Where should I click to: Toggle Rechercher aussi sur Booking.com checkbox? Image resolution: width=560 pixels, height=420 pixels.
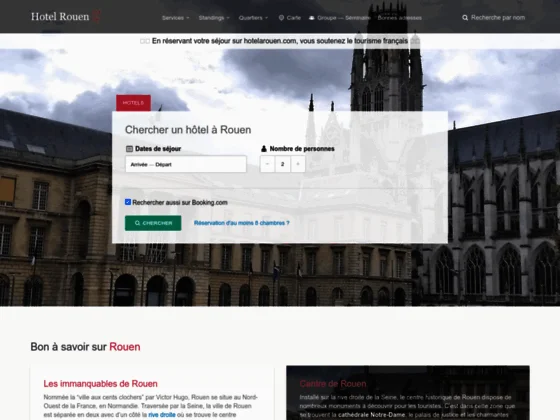click(x=128, y=202)
